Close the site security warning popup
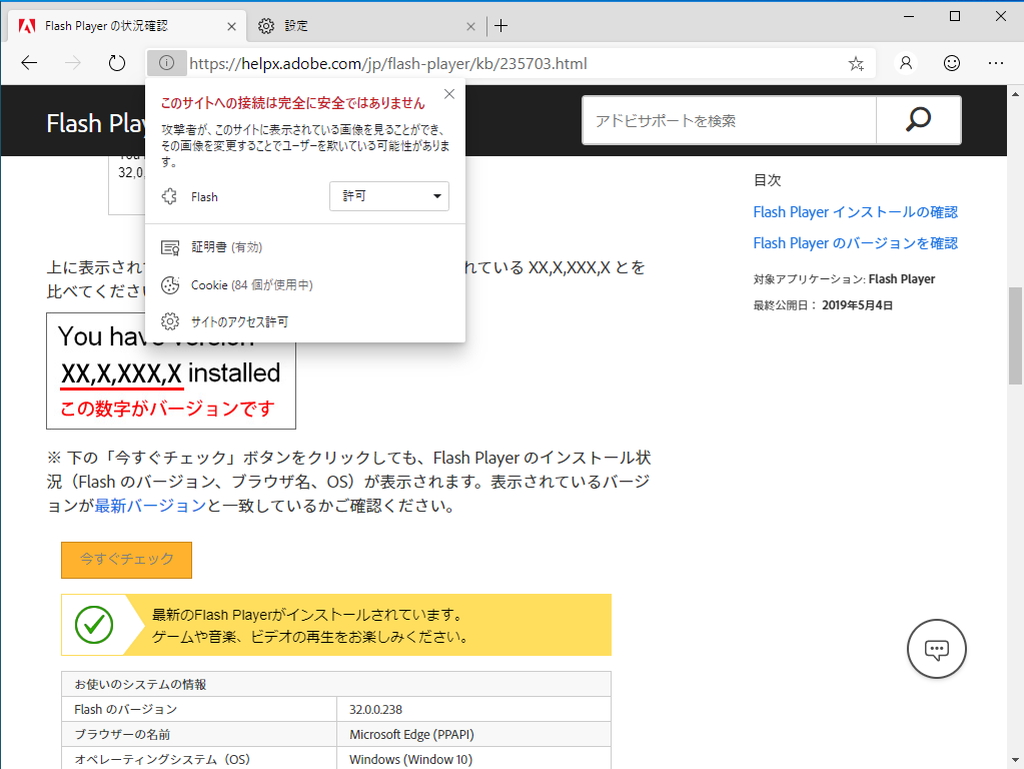This screenshot has width=1024, height=769. [x=449, y=93]
